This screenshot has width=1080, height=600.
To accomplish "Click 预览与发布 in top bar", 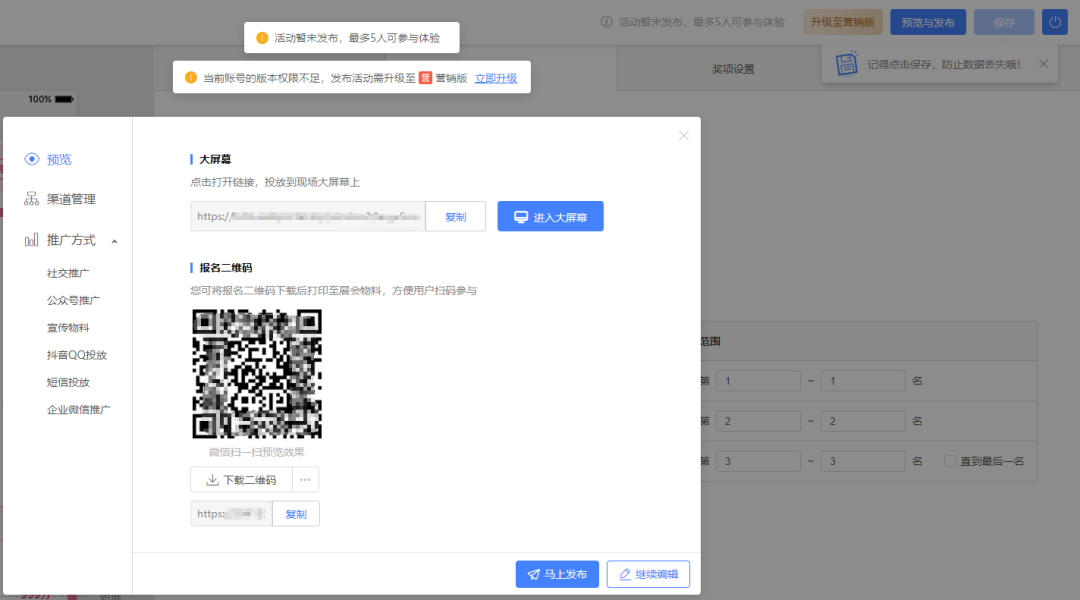I will (x=928, y=22).
